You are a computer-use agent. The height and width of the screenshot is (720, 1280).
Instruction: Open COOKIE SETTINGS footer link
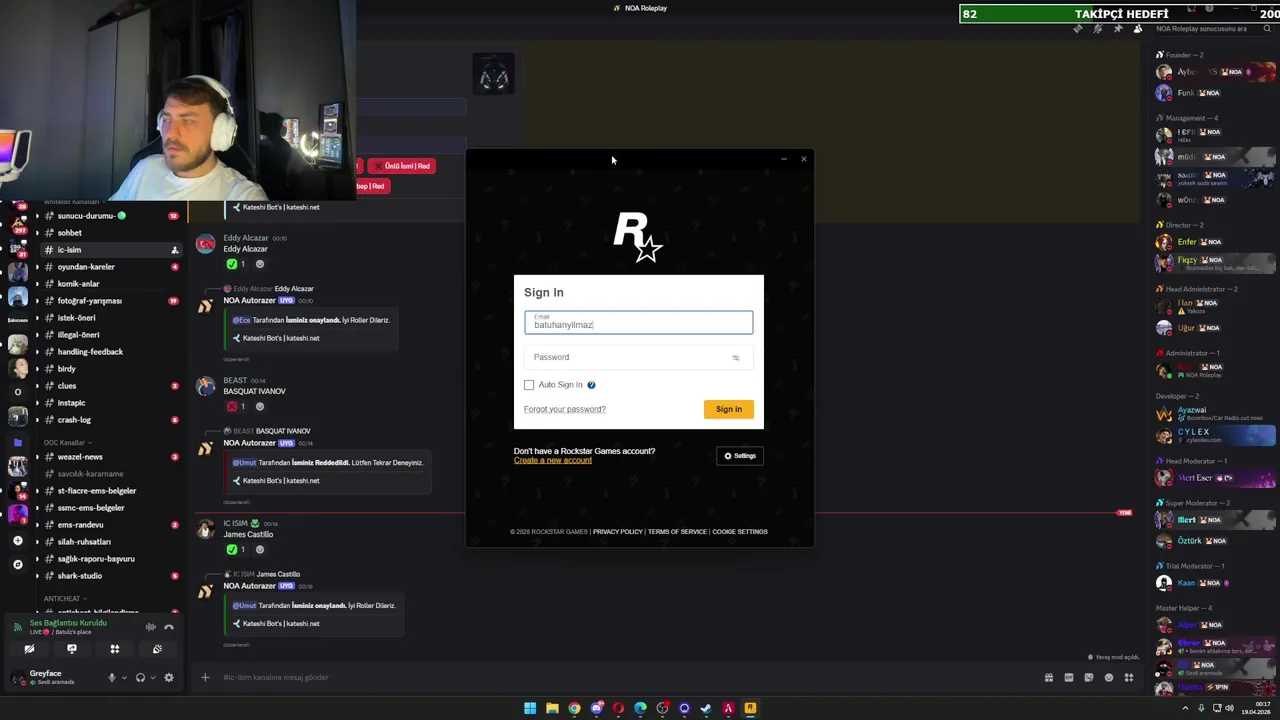(740, 532)
